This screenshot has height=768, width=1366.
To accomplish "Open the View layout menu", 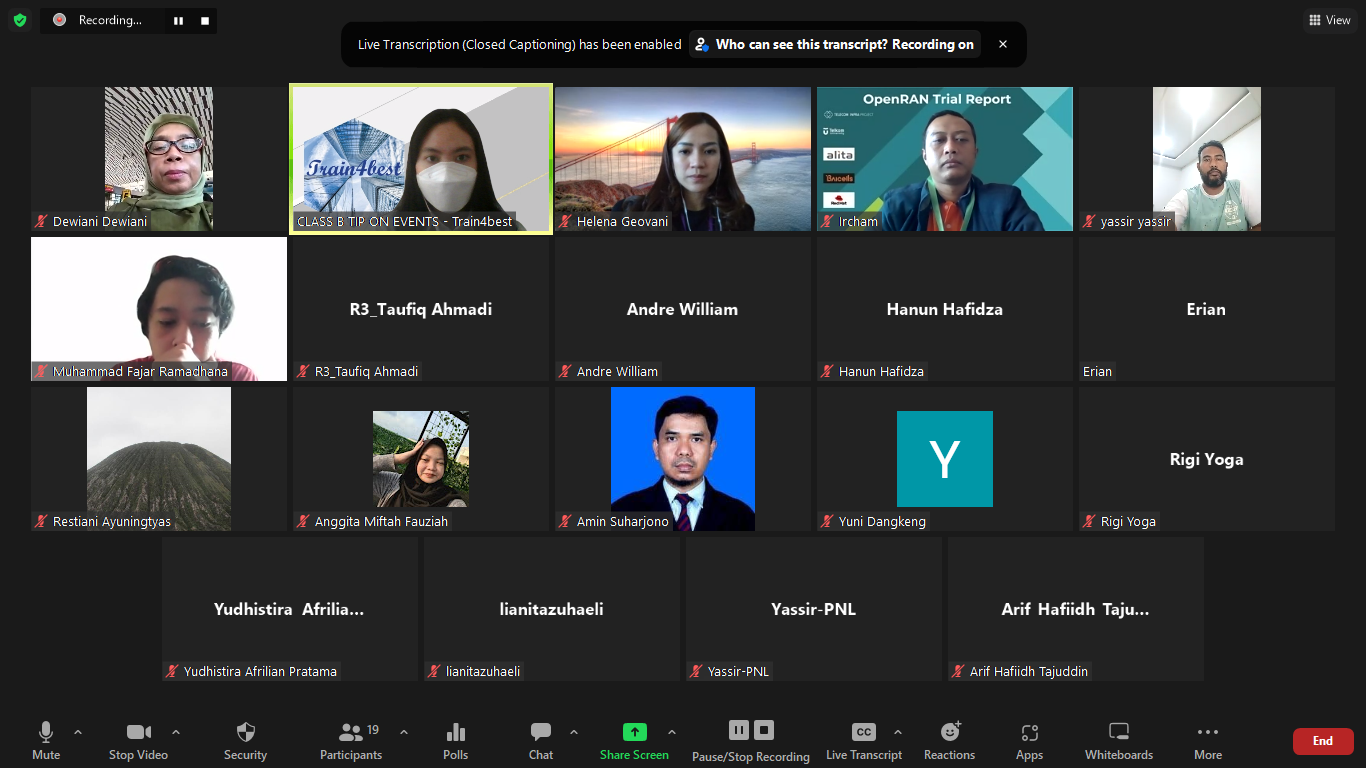I will pyautogui.click(x=1329, y=20).
